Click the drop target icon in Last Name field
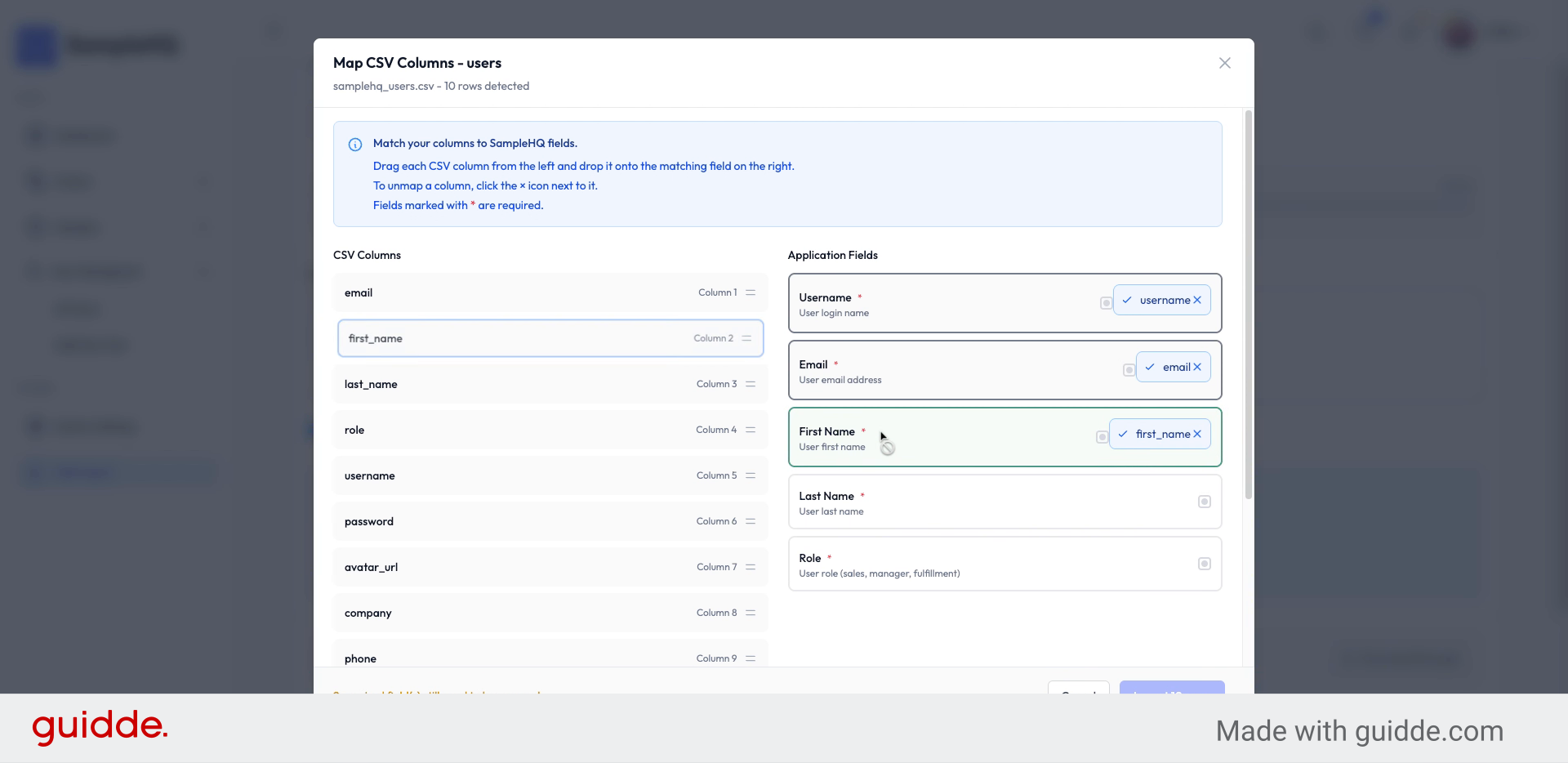 (x=1204, y=502)
